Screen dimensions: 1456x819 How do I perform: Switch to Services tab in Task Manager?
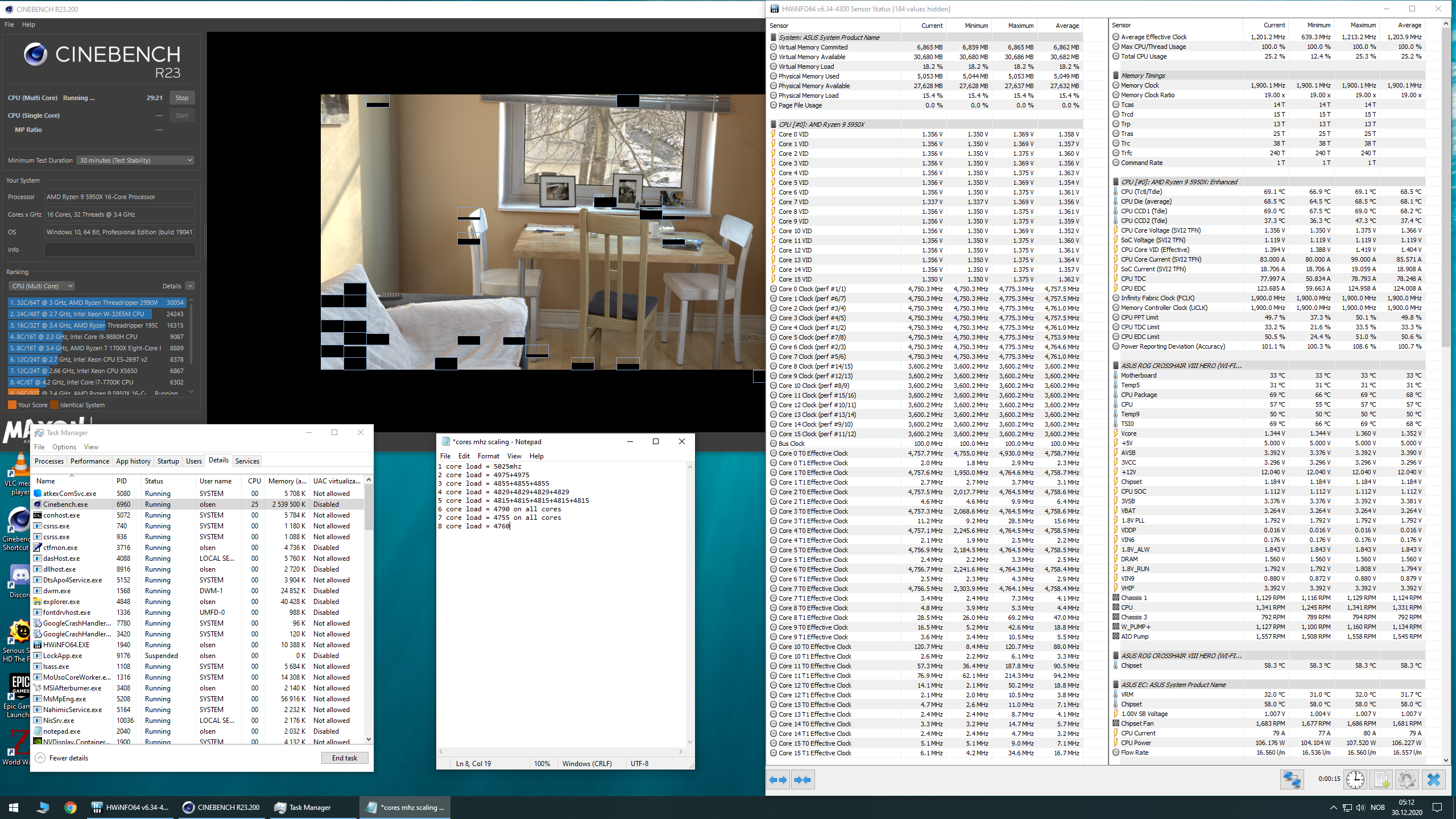(x=247, y=461)
